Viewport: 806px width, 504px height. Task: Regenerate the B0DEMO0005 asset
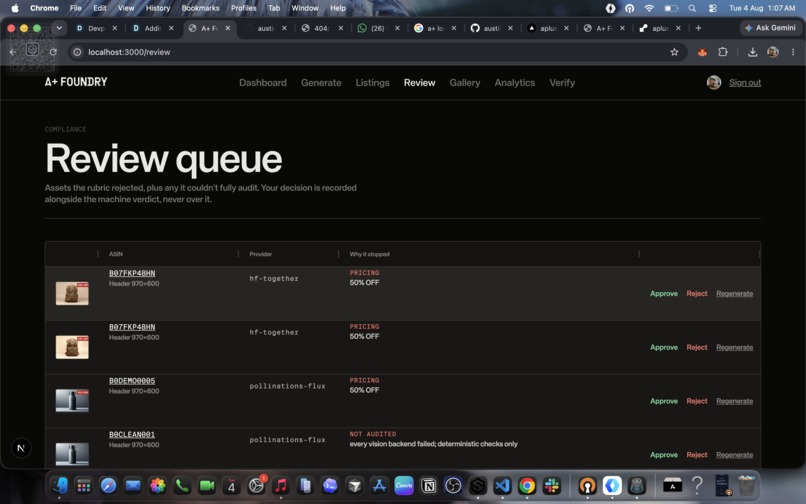(735, 401)
